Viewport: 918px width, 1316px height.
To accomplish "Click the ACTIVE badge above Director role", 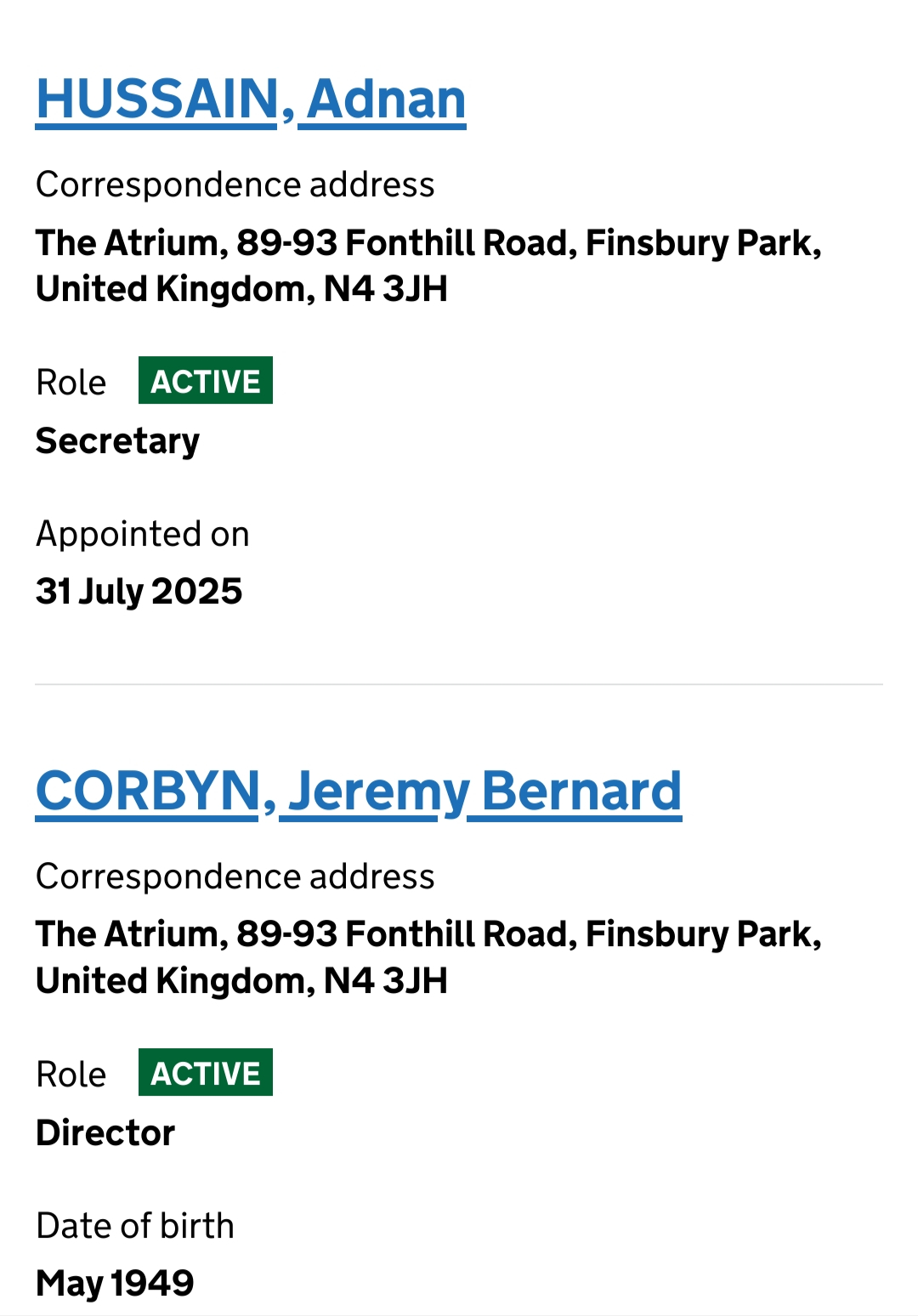I will click(x=206, y=1073).
